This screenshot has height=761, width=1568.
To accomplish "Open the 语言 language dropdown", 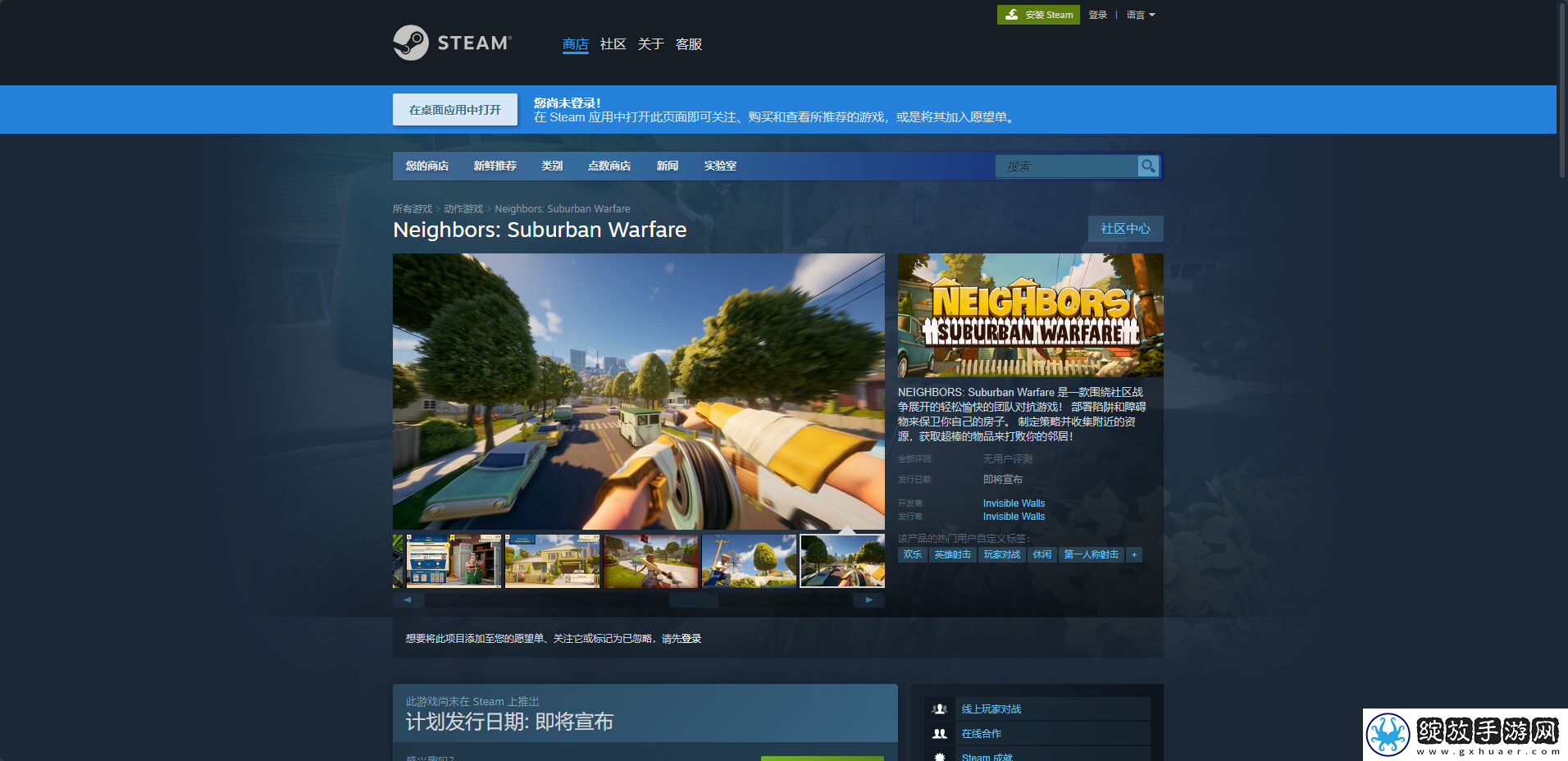I will click(1141, 15).
